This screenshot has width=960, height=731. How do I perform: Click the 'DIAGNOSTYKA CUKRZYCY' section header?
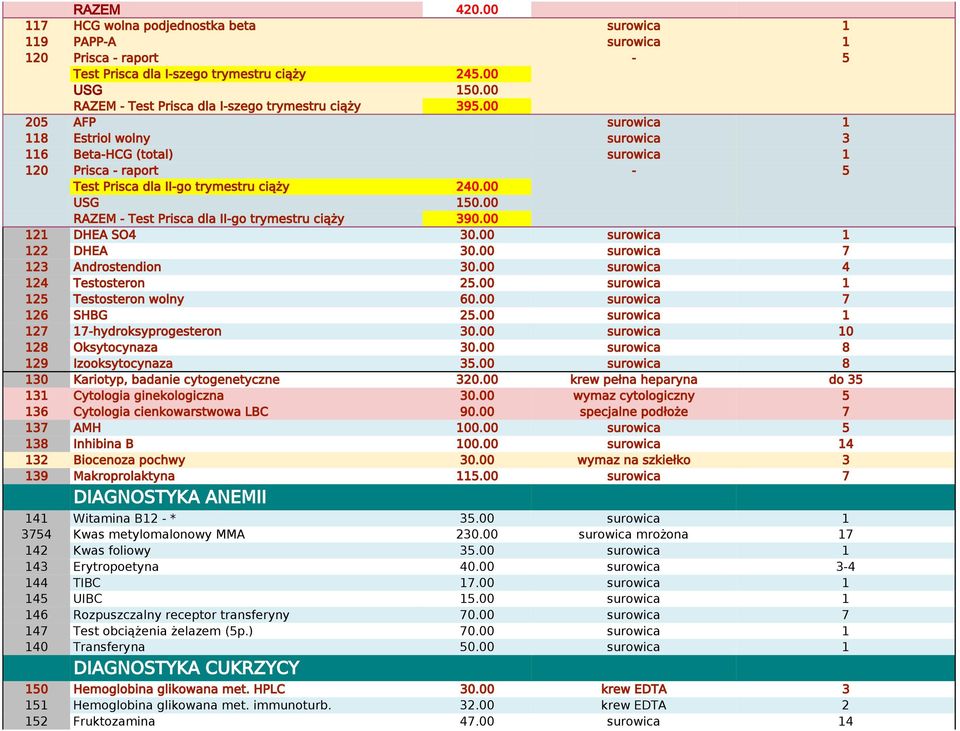(187, 668)
